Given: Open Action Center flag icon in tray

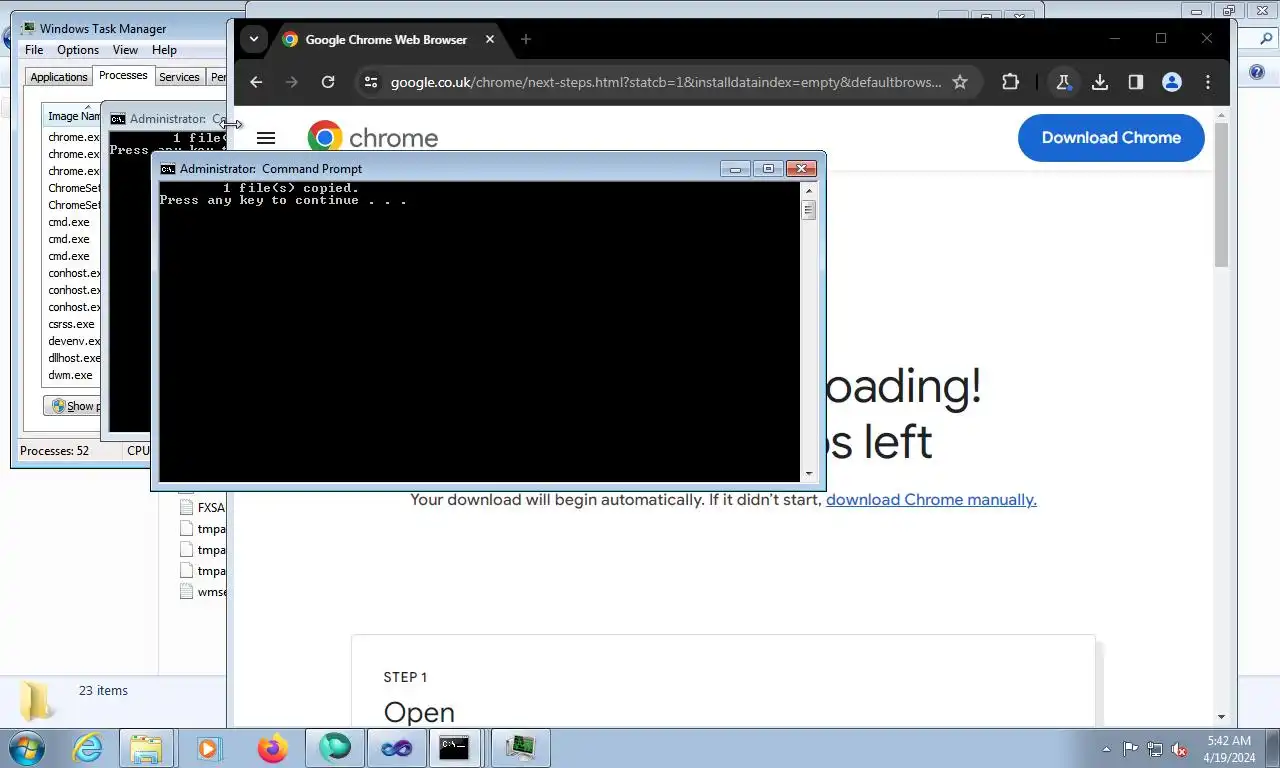Looking at the screenshot, I should pyautogui.click(x=1130, y=749).
